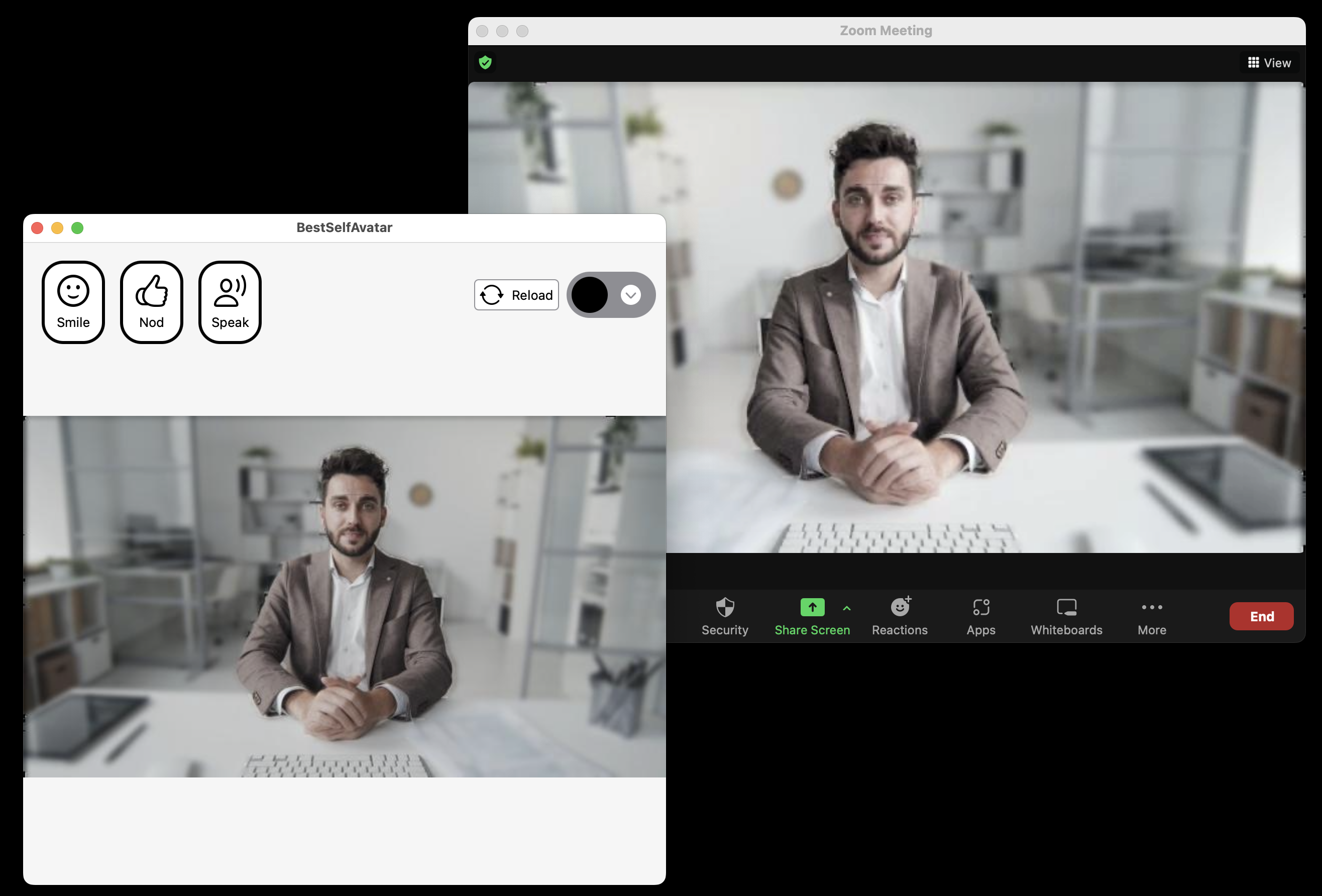Viewport: 1322px width, 896px height.
Task: Open Whiteboards in Zoom
Action: pos(1066,616)
